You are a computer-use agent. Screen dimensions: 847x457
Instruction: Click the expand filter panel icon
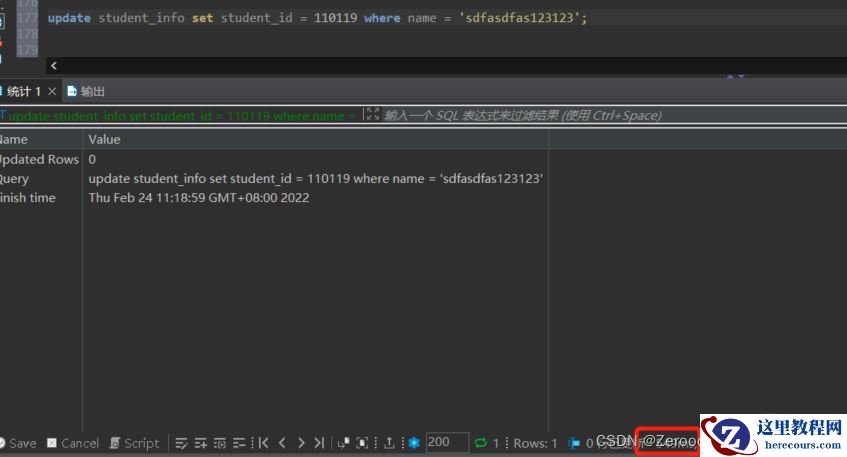[x=372, y=114]
